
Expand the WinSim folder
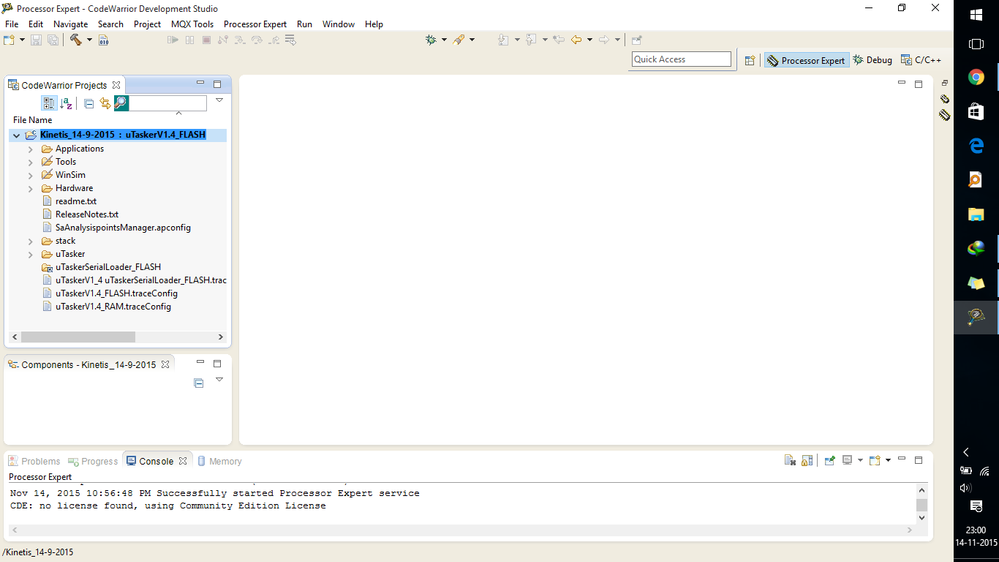click(x=30, y=175)
